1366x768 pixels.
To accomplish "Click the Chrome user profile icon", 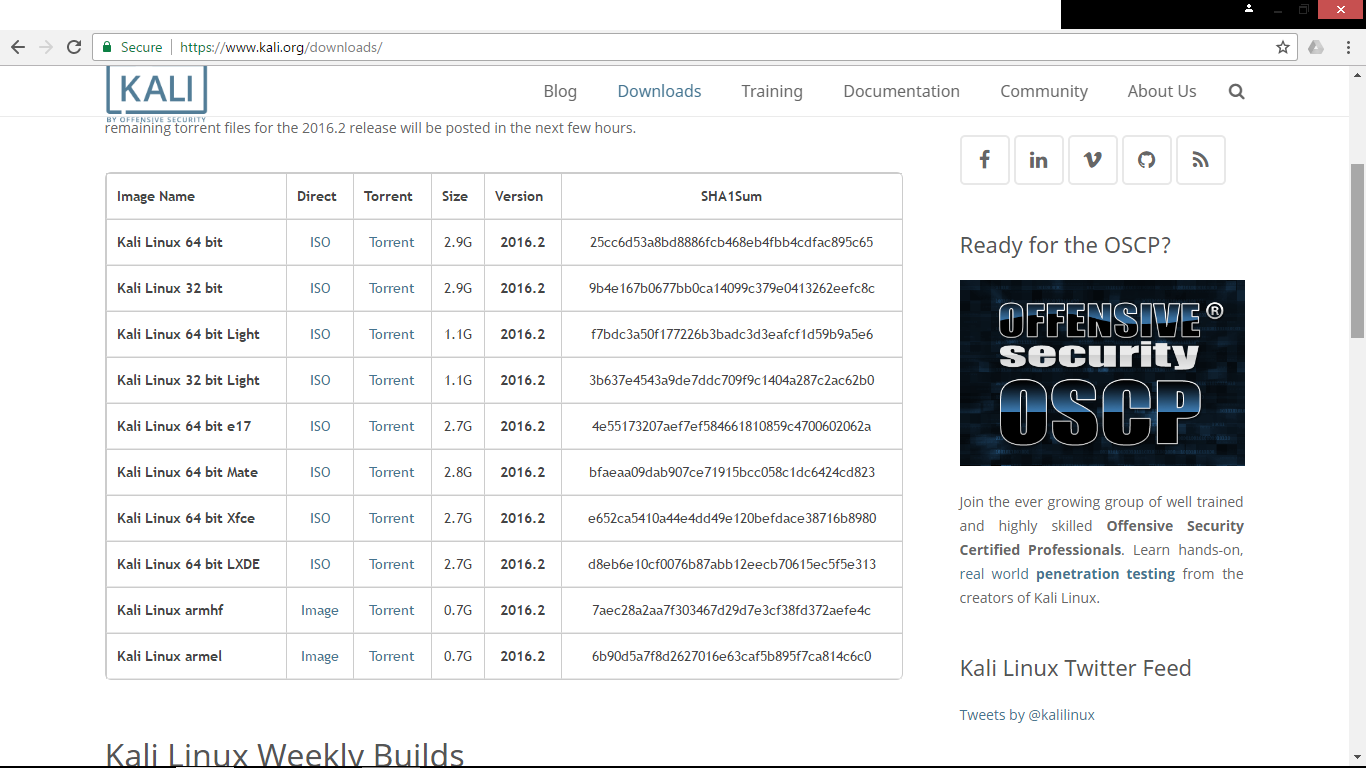I will pyautogui.click(x=1249, y=9).
